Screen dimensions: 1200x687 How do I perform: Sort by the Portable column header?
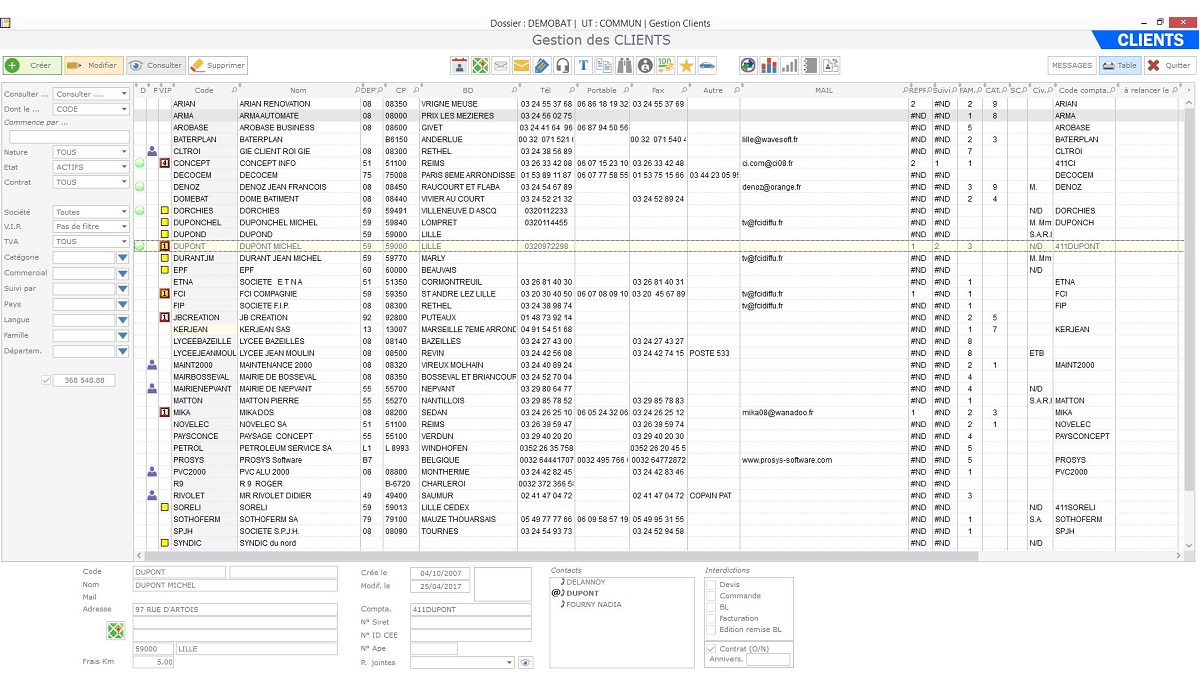tap(601, 90)
